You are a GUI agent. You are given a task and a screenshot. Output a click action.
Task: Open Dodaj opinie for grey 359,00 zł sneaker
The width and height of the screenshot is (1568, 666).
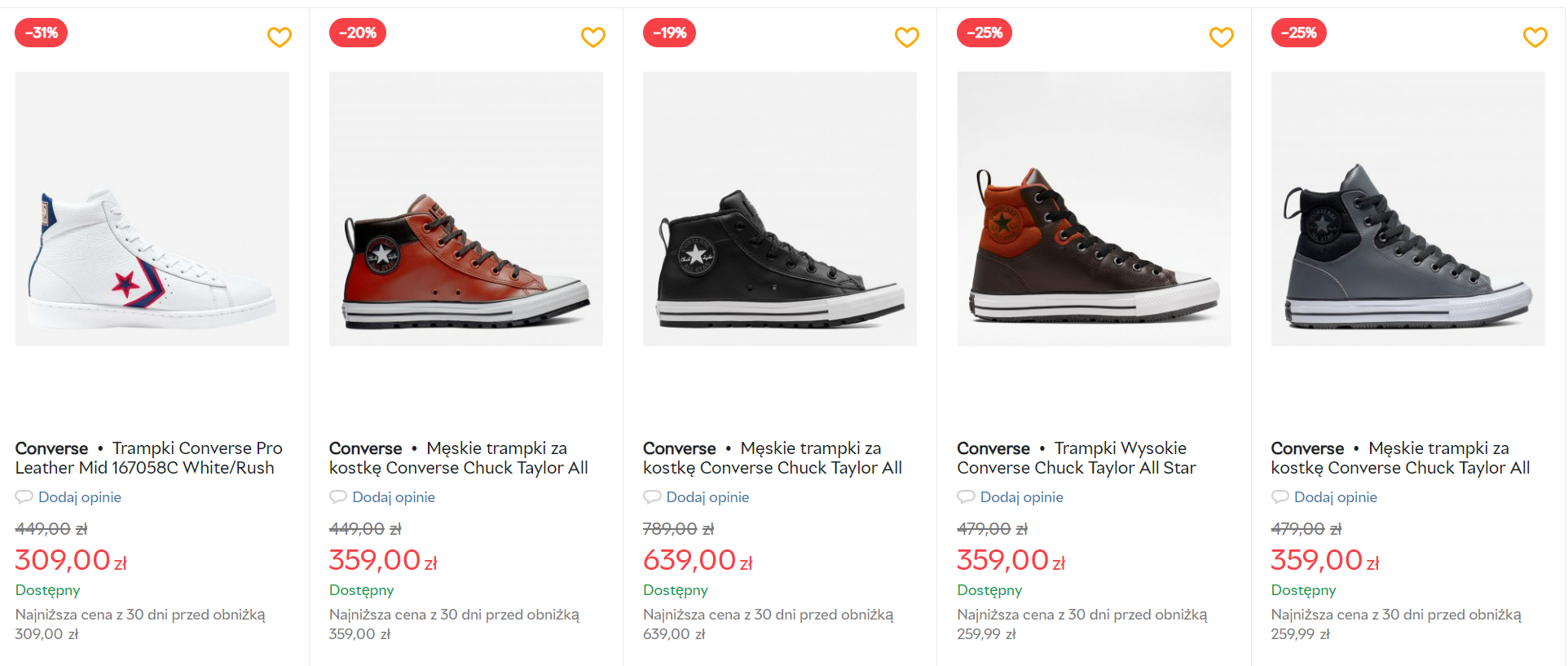click(x=1335, y=497)
